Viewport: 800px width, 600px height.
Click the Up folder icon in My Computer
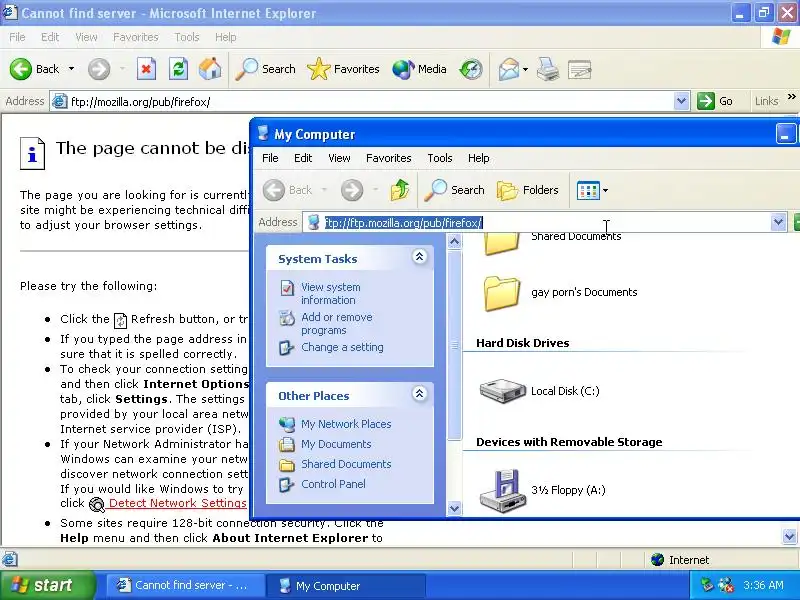400,190
